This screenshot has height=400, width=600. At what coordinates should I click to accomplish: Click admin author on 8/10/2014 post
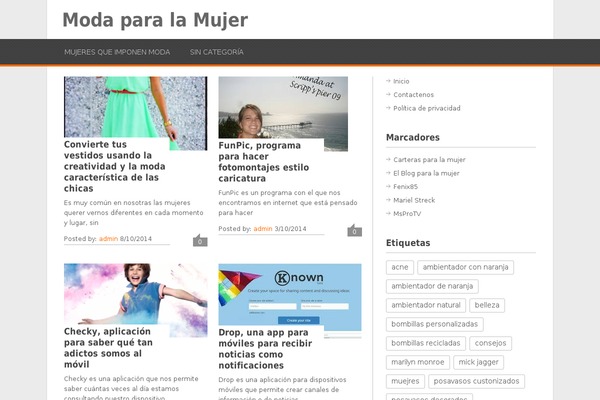pyautogui.click(x=108, y=239)
